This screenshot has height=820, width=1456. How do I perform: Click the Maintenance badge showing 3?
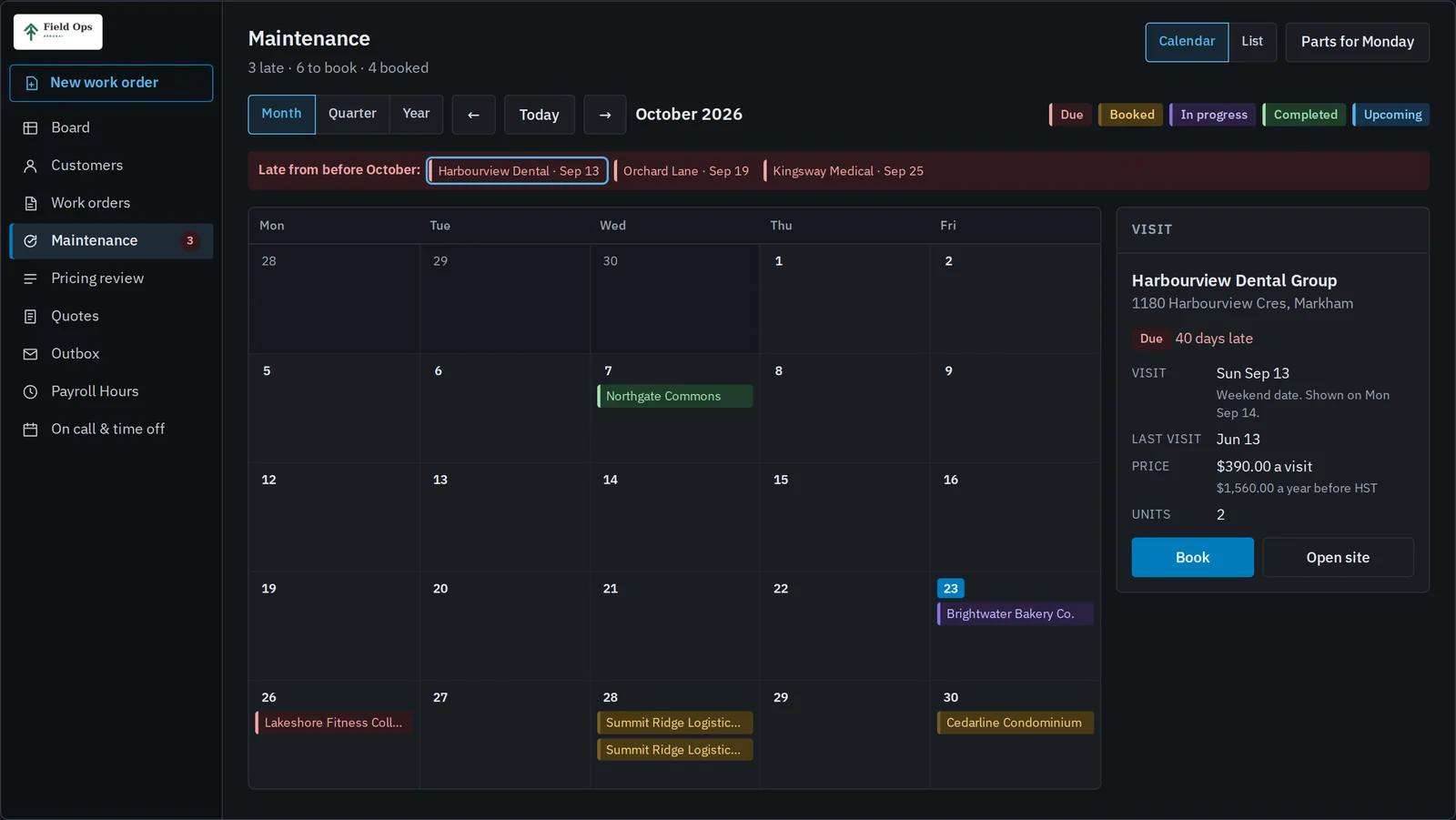tap(189, 241)
